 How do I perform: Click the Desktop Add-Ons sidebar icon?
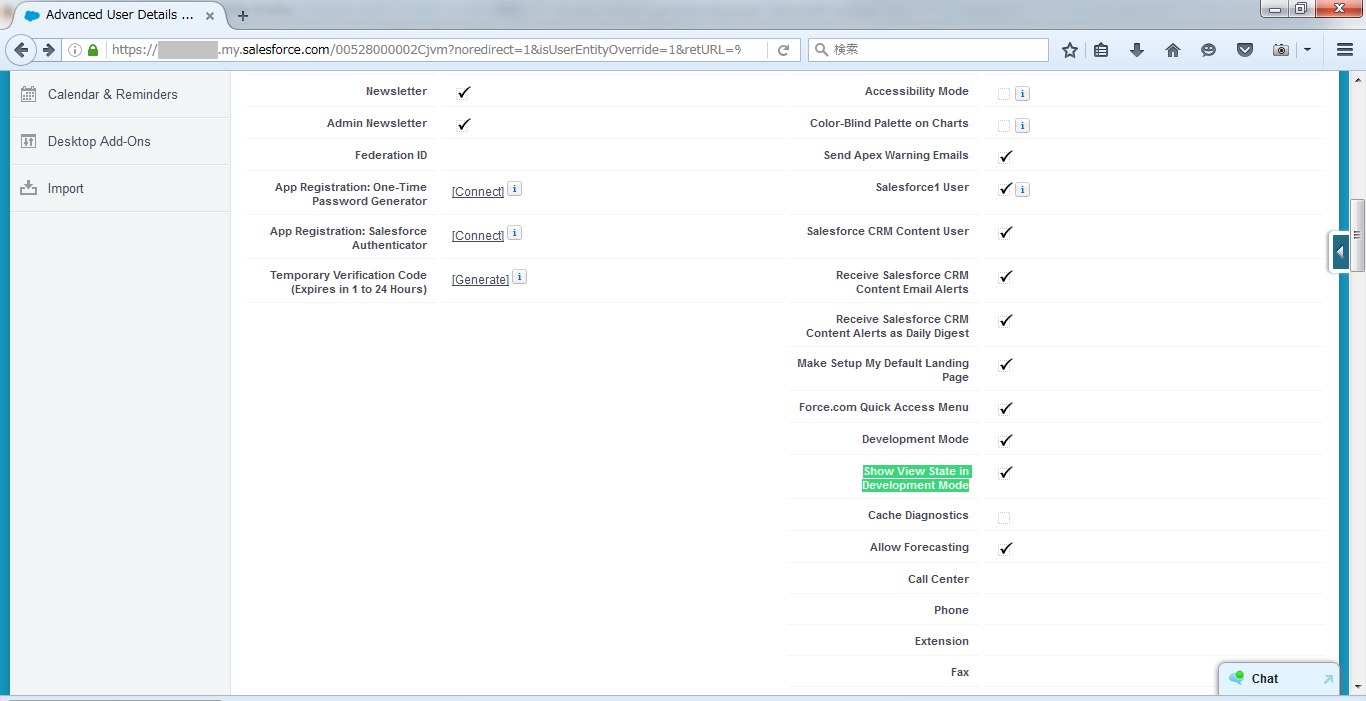coord(29,141)
